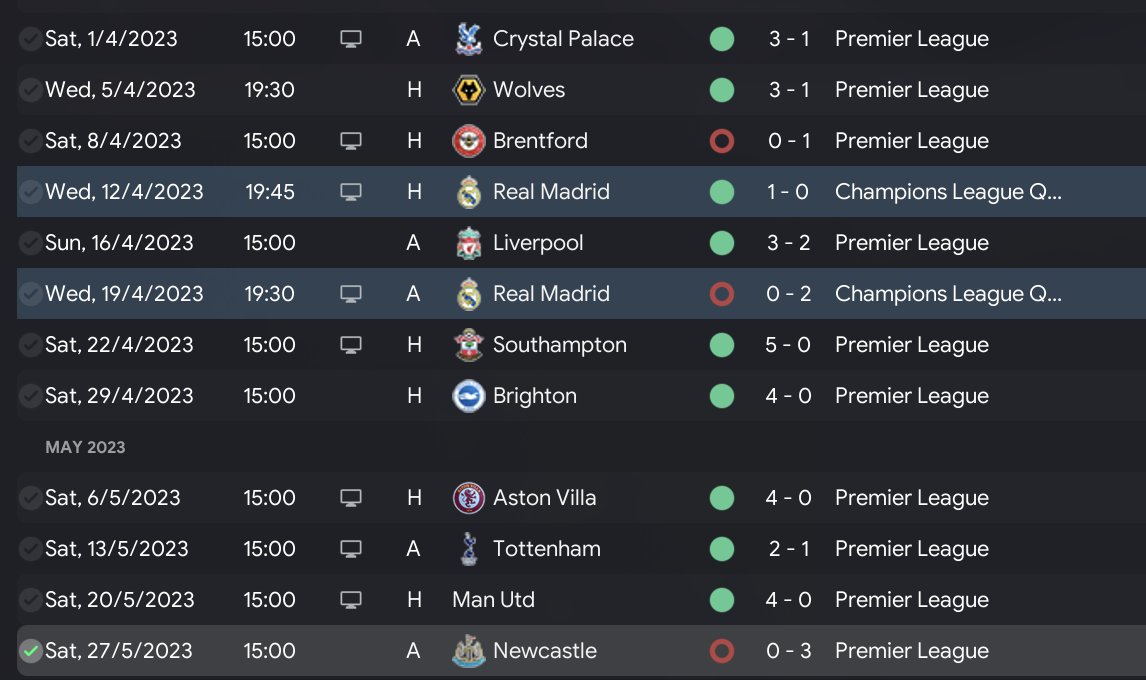
Task: Click the Newcastle club badge
Action: coord(467,651)
